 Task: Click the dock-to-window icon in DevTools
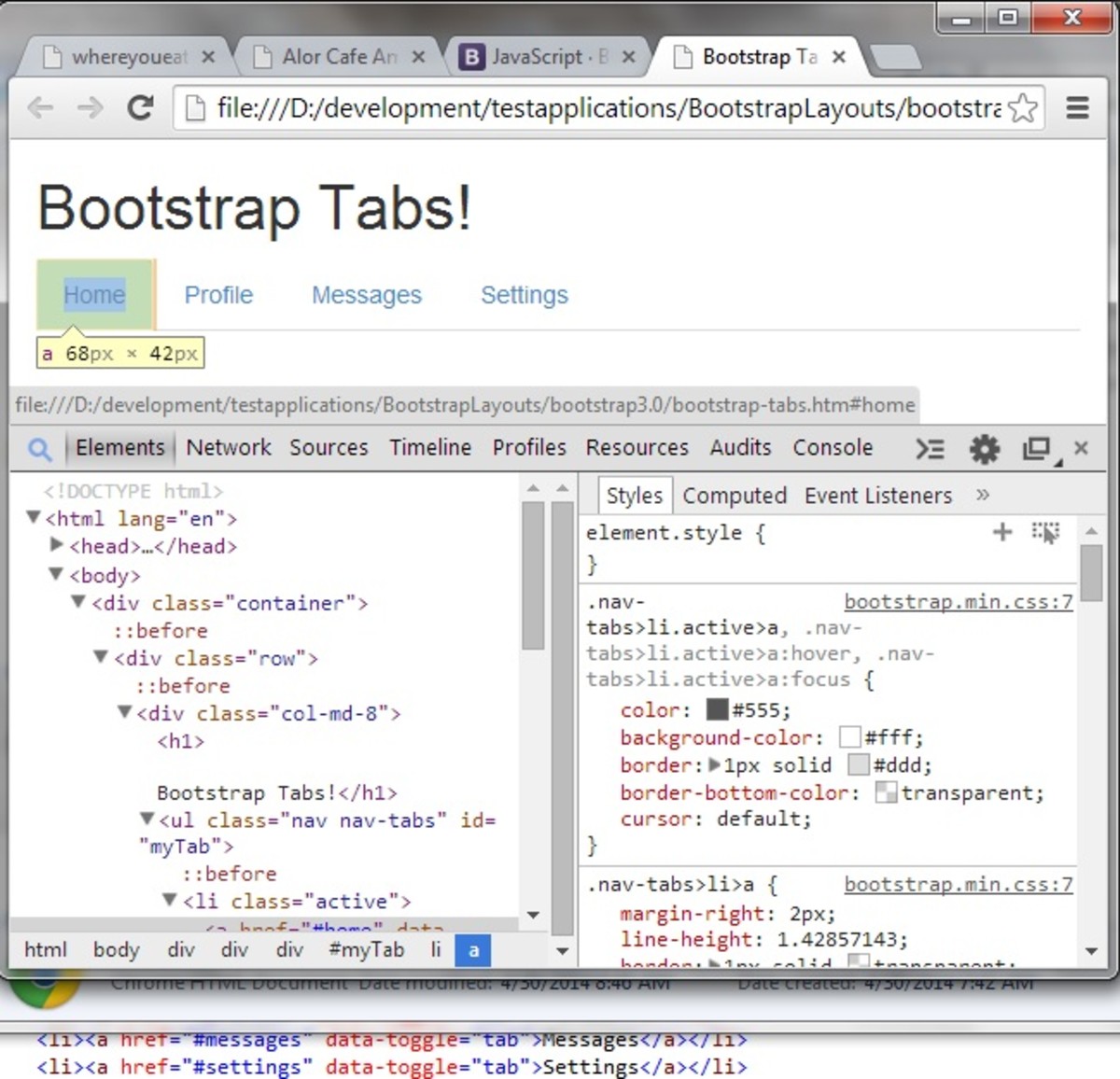[x=1037, y=449]
